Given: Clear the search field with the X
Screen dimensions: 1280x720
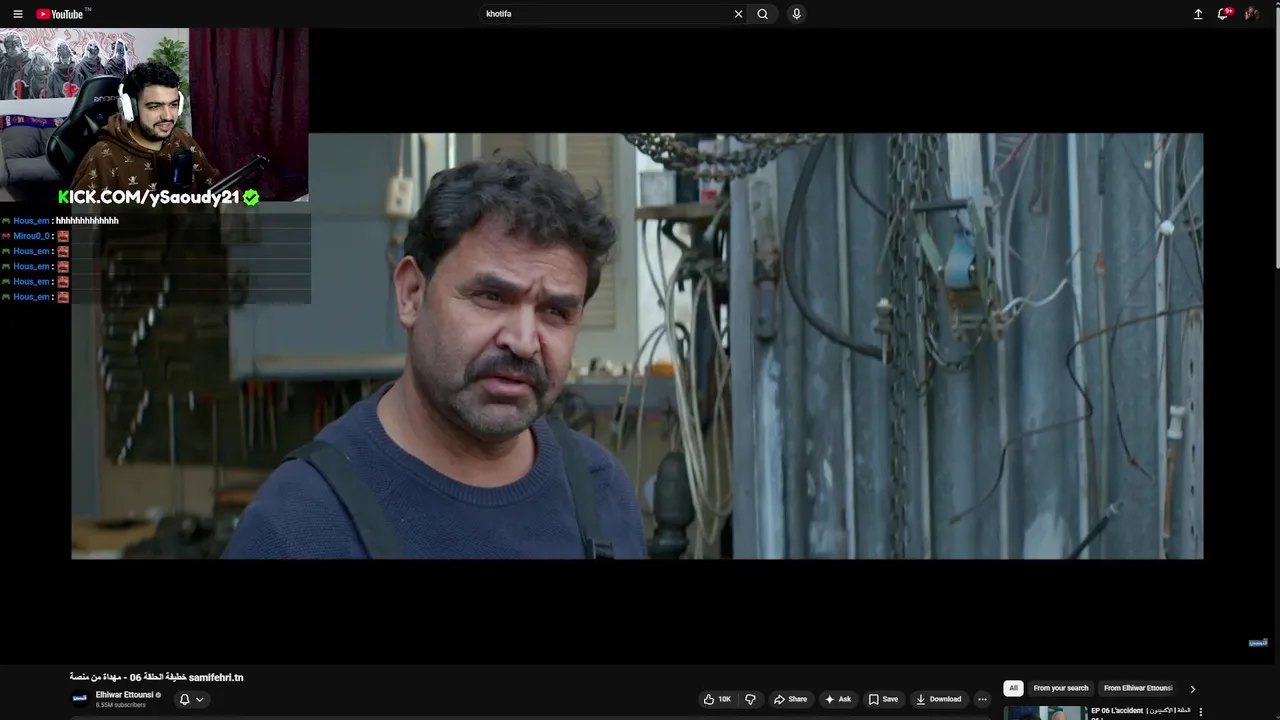Looking at the screenshot, I should 739,14.
